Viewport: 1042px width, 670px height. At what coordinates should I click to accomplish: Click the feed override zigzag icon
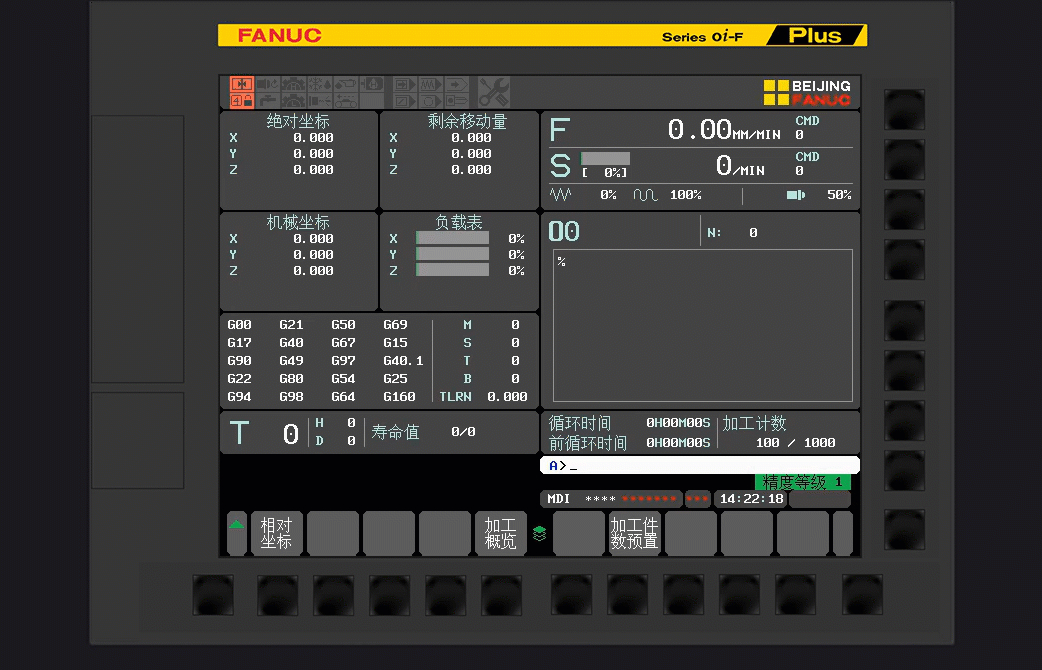560,194
